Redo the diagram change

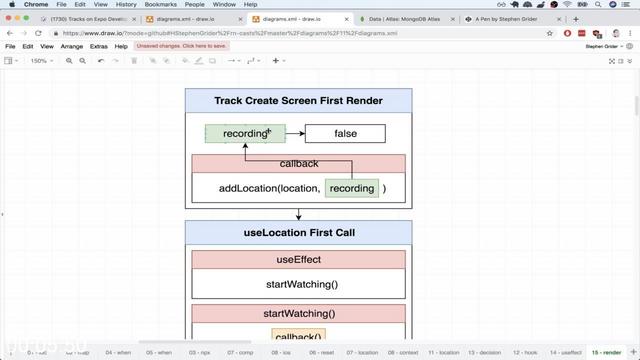pos(116,61)
